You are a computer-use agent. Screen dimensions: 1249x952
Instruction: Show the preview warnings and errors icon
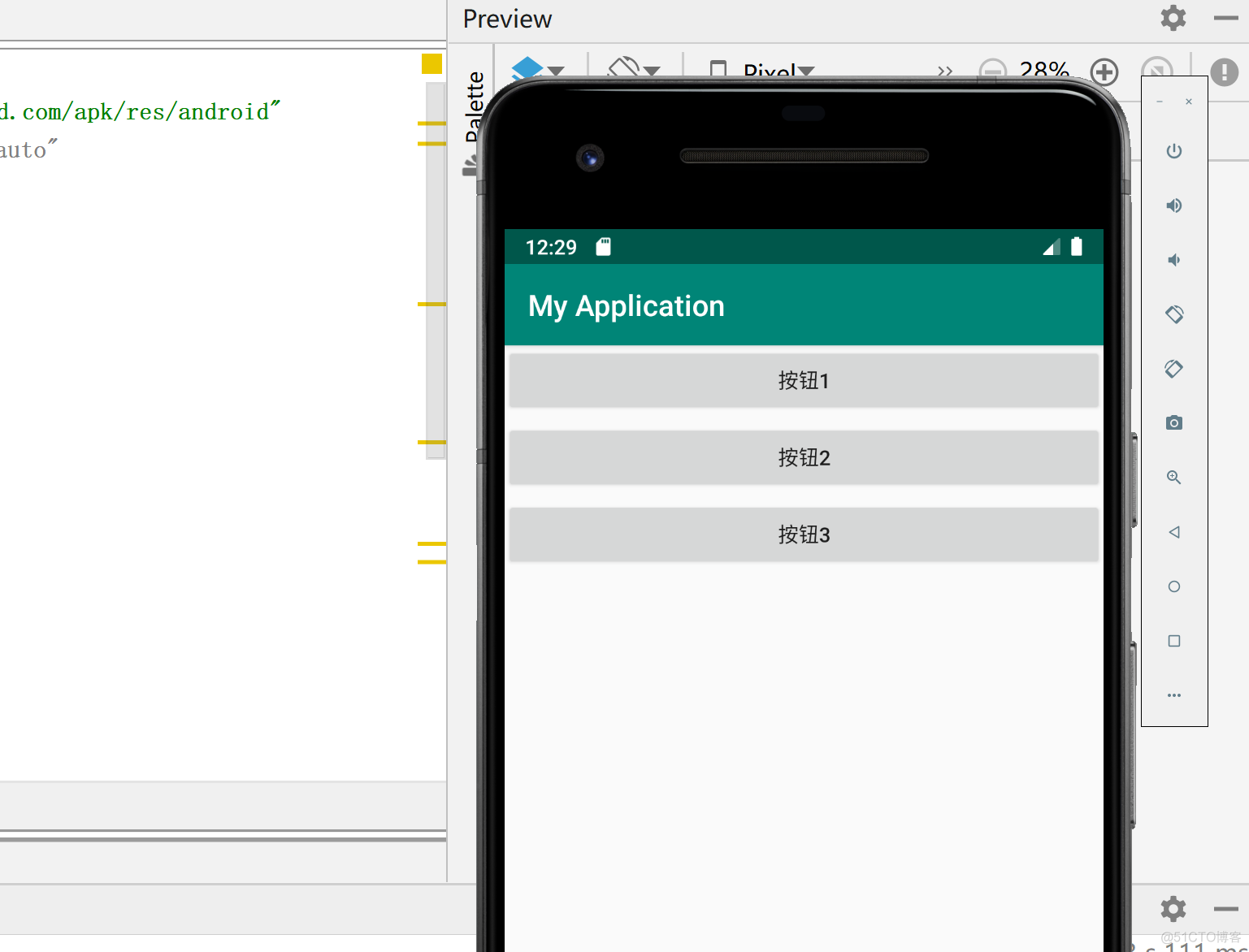click(x=1225, y=71)
